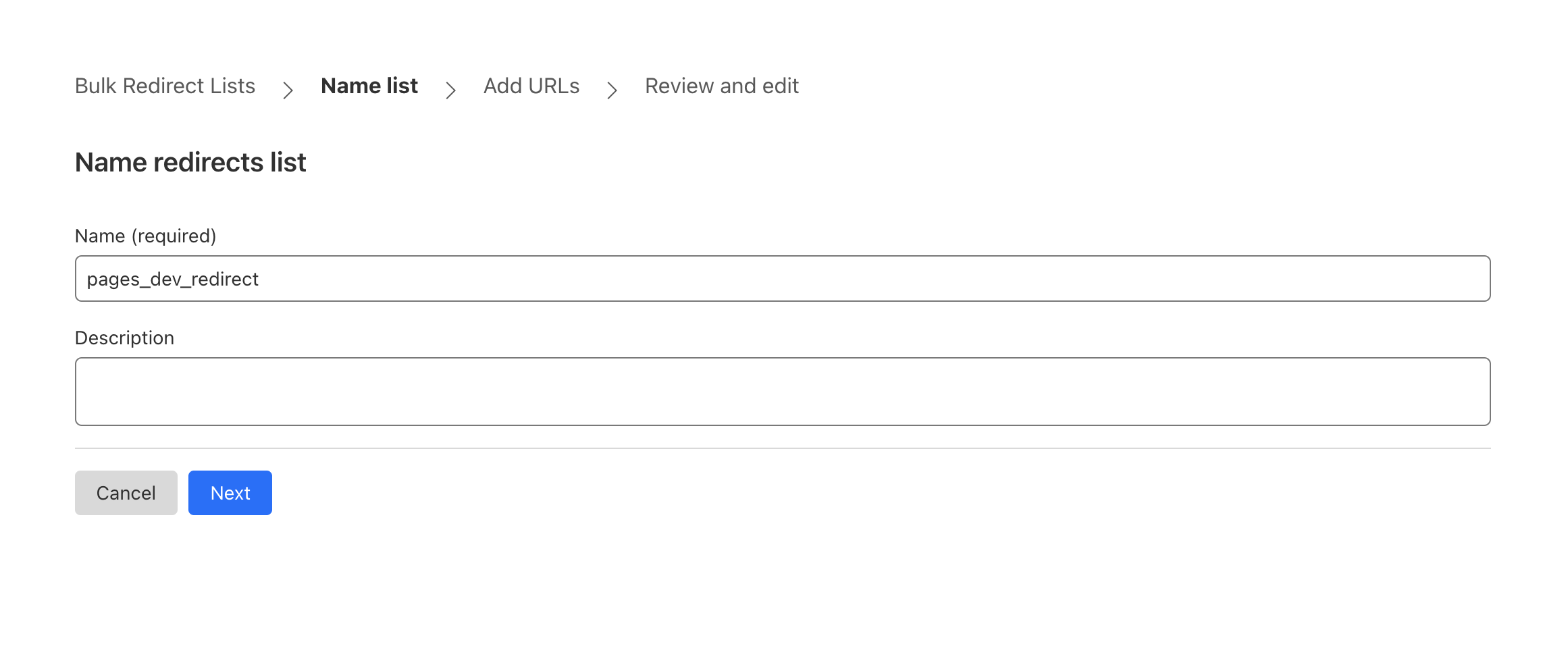Screen dimensions: 1568x663
Task: Click the word "edit" in the breadcrumb
Action: (x=780, y=86)
